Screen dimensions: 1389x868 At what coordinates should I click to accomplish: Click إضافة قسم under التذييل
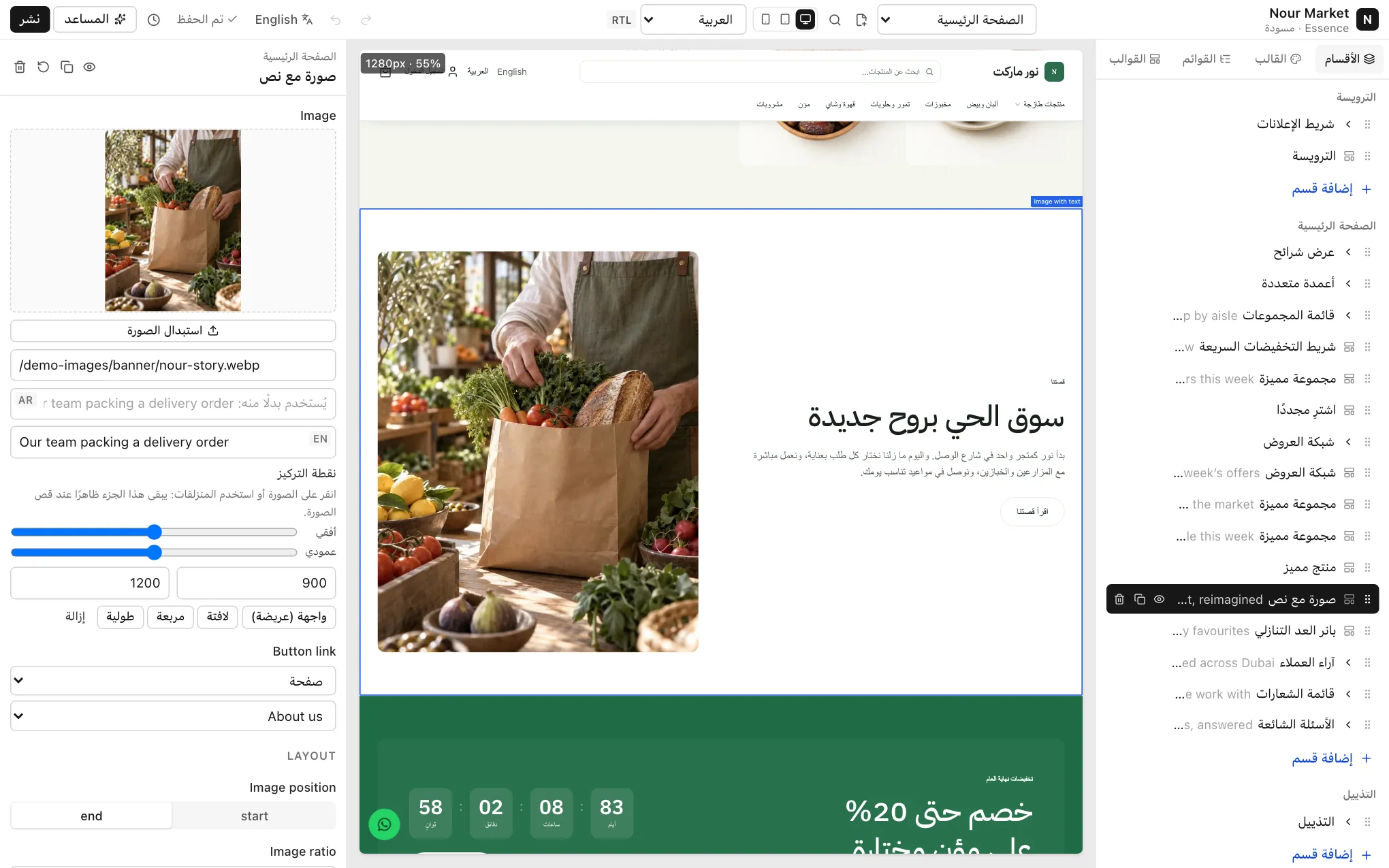click(1331, 854)
